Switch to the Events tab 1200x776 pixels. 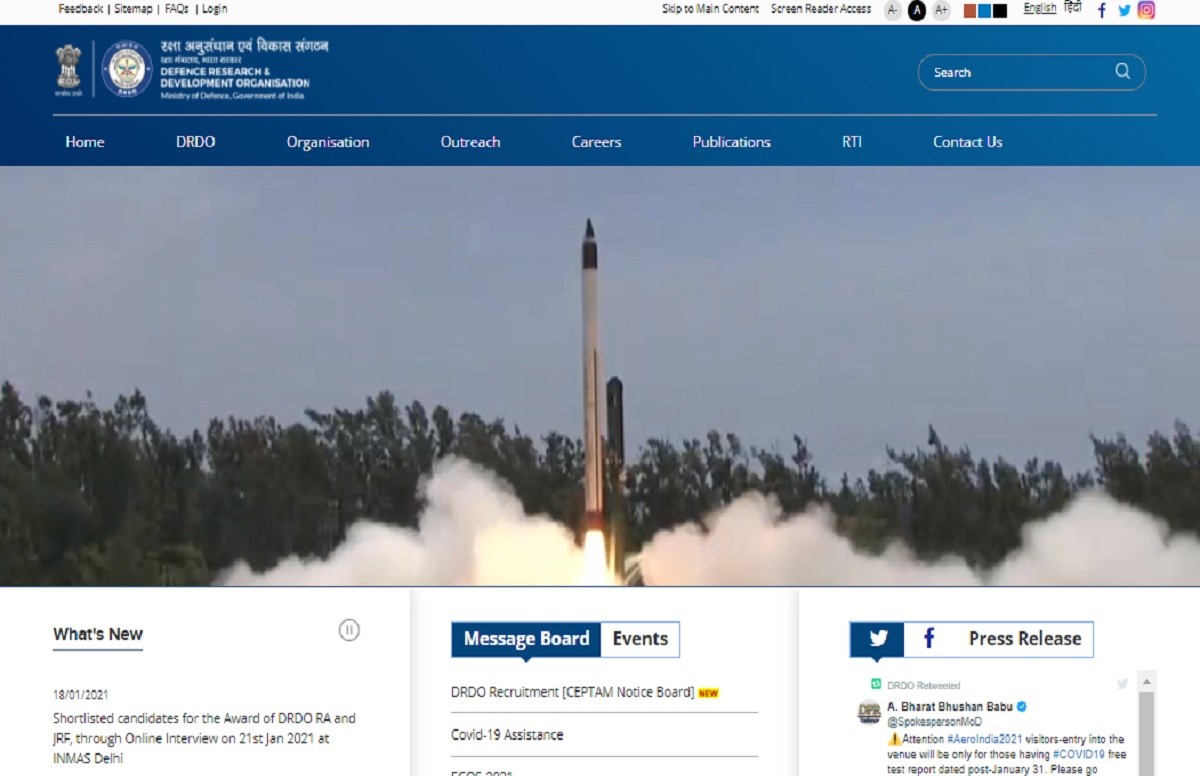tap(640, 639)
